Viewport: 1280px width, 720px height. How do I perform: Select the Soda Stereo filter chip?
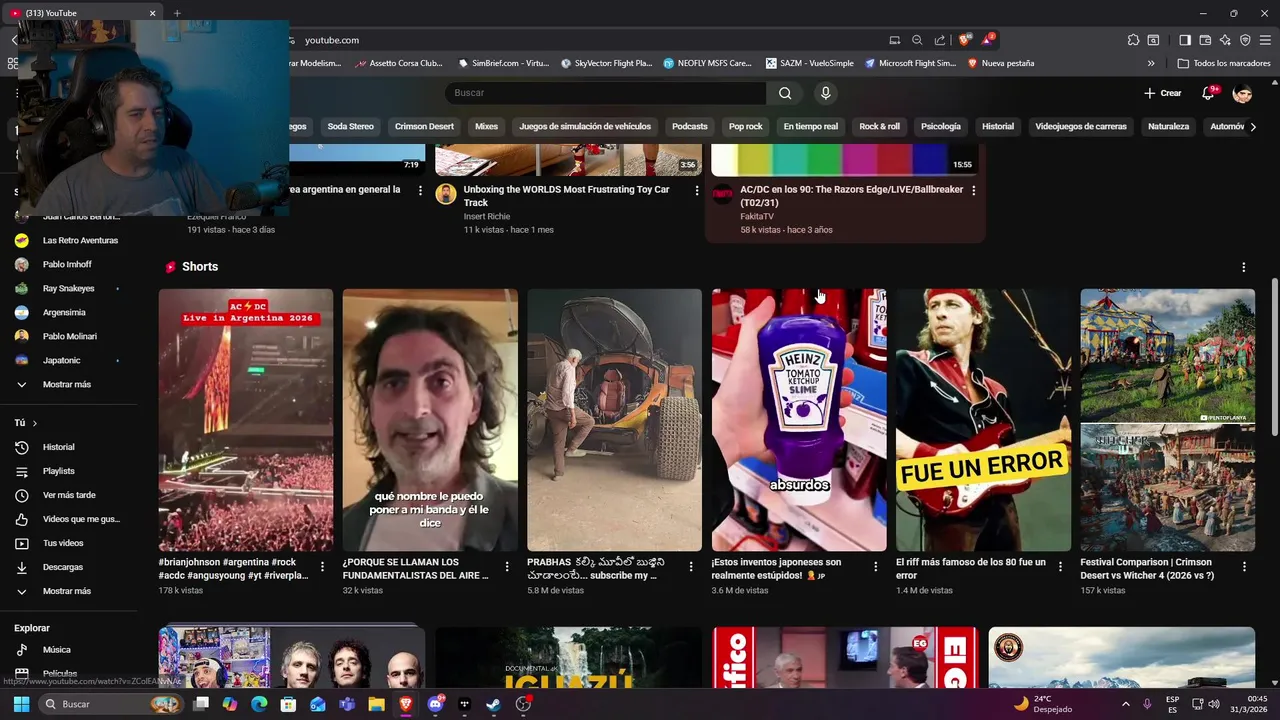click(x=350, y=127)
